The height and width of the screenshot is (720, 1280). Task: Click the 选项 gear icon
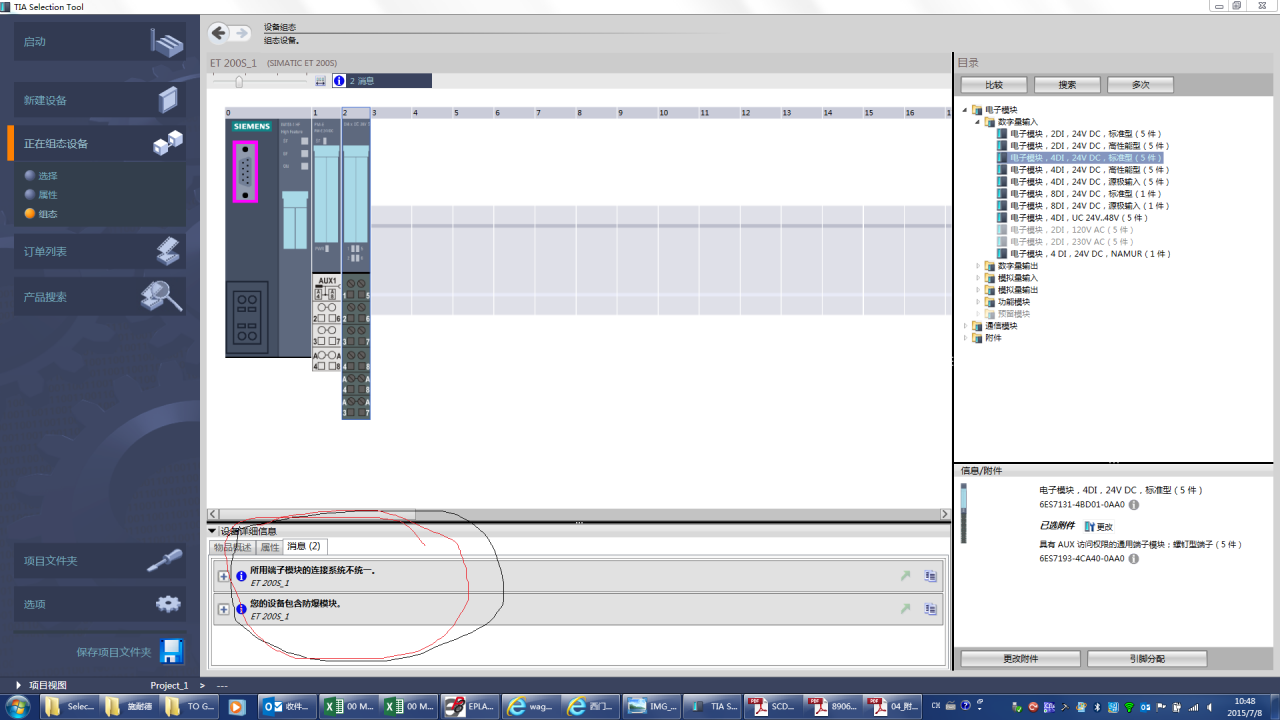tap(168, 604)
